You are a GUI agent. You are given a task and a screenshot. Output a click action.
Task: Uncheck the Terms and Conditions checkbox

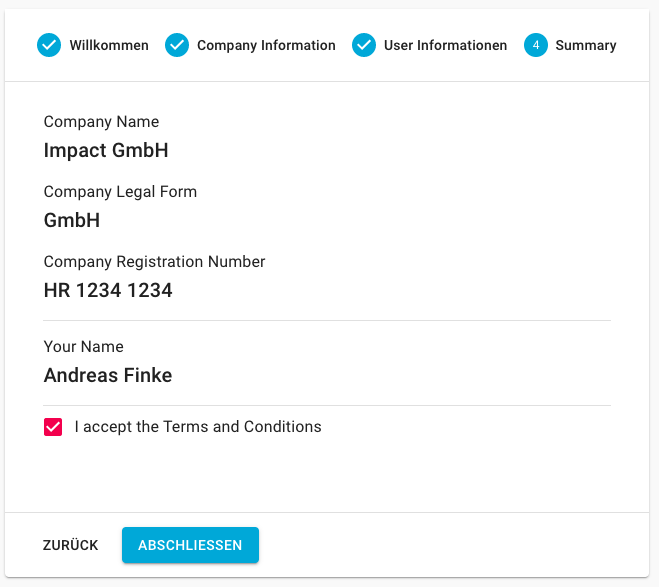pos(53,427)
